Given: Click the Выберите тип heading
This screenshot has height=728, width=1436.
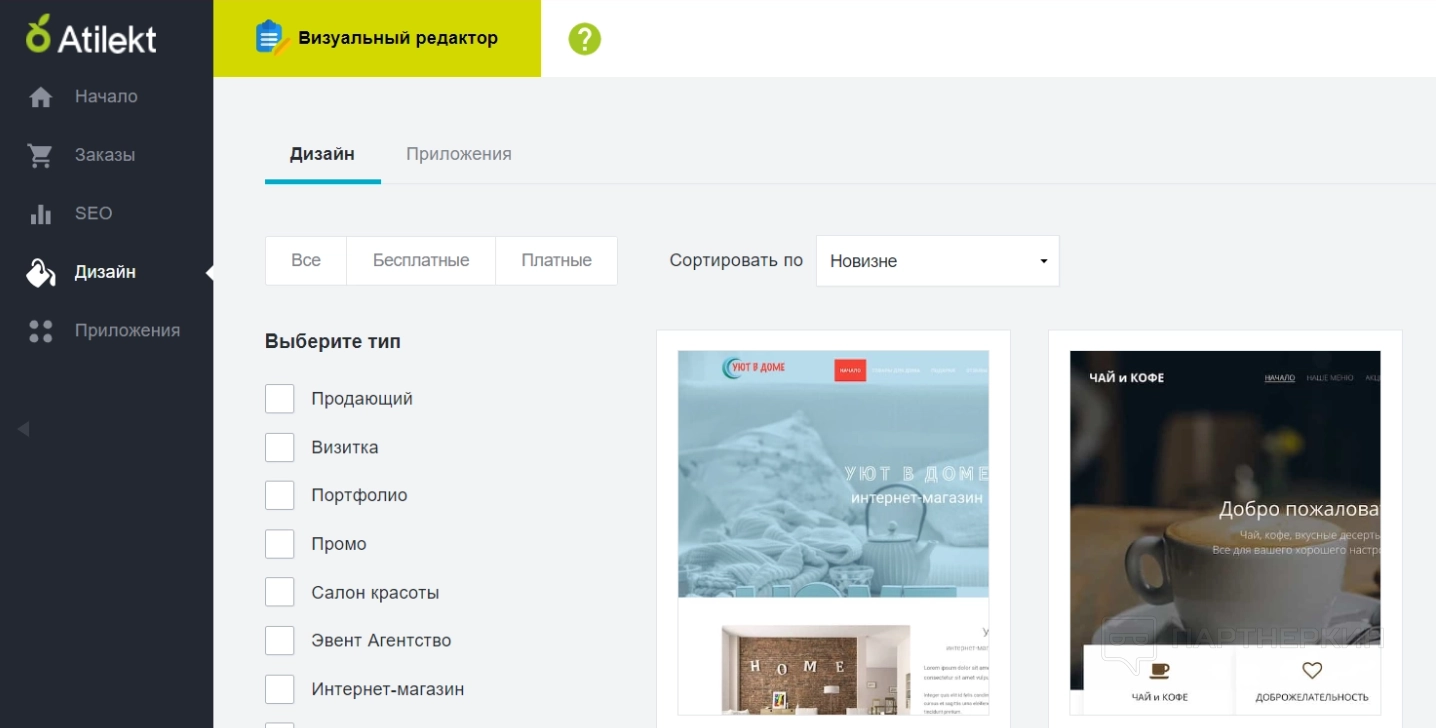Looking at the screenshot, I should 333,342.
